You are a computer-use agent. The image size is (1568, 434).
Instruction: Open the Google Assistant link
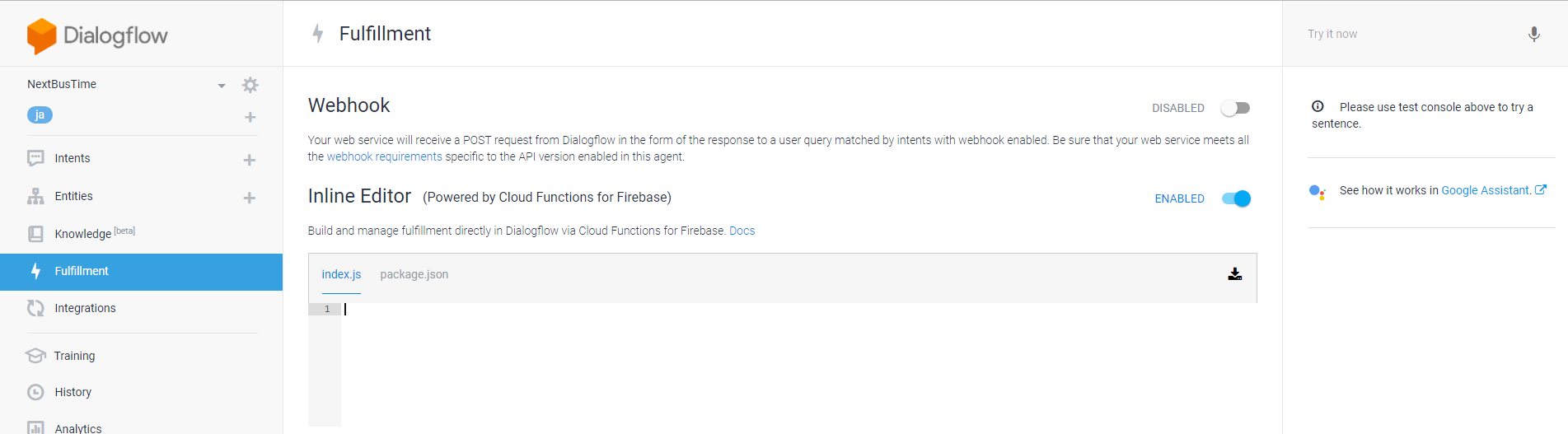[1486, 190]
